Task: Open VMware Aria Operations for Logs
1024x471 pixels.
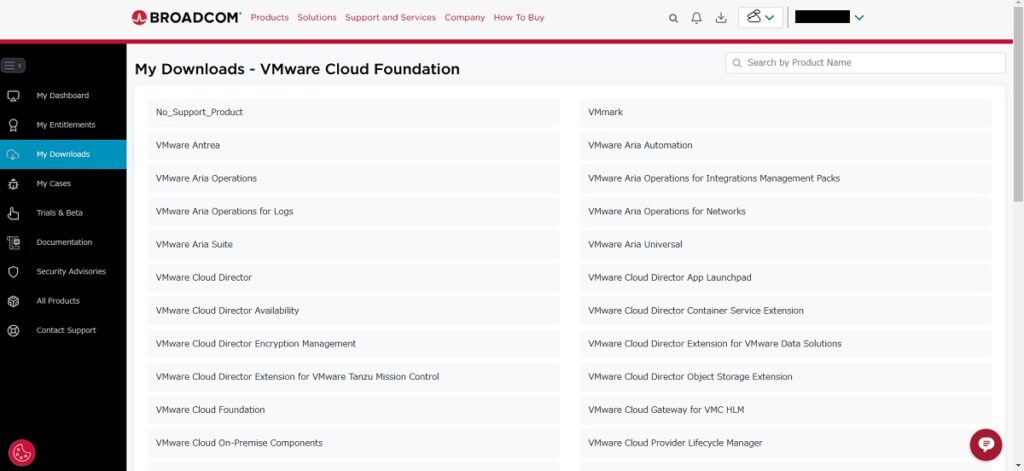Action: (353, 212)
